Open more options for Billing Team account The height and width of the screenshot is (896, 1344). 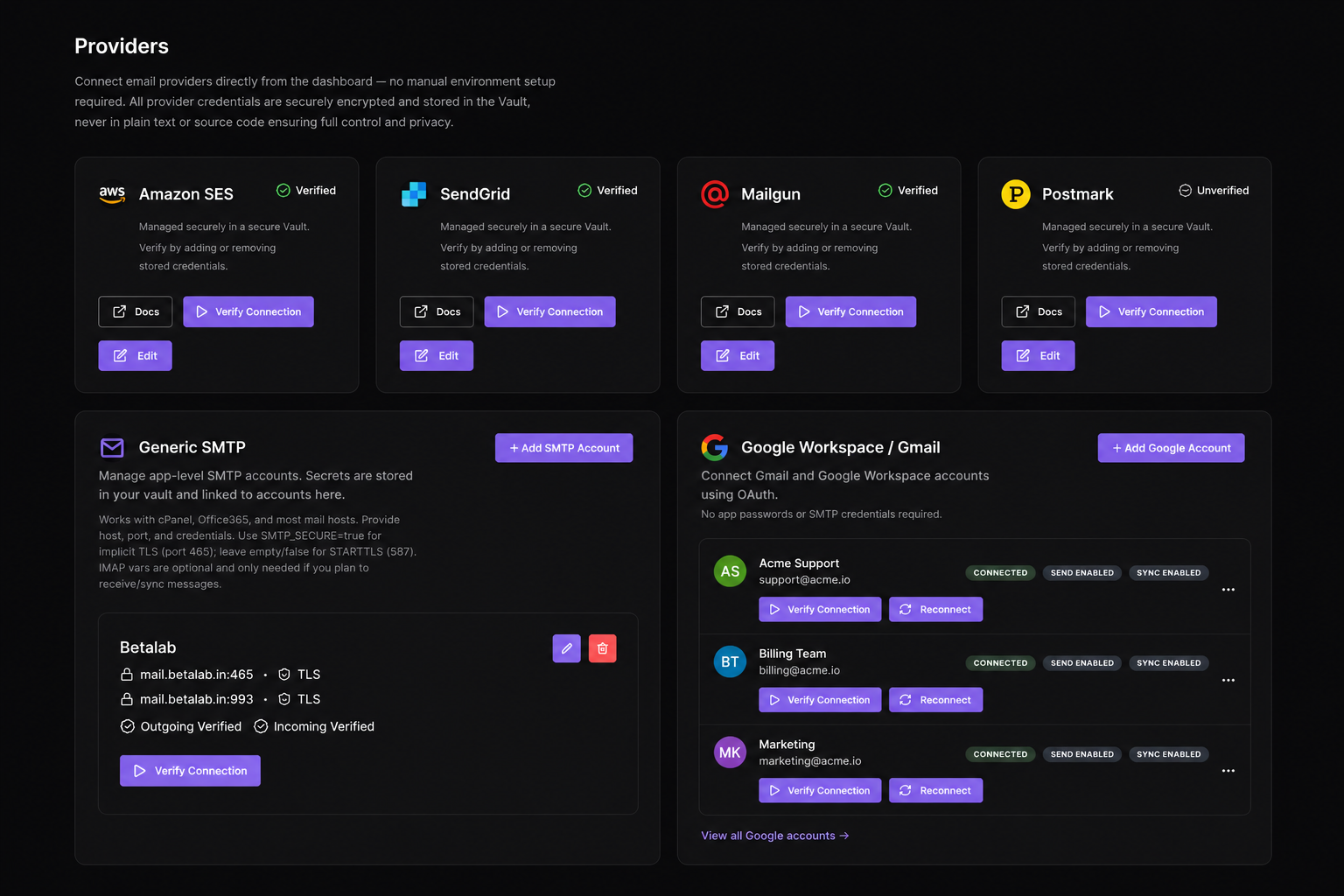1228,680
